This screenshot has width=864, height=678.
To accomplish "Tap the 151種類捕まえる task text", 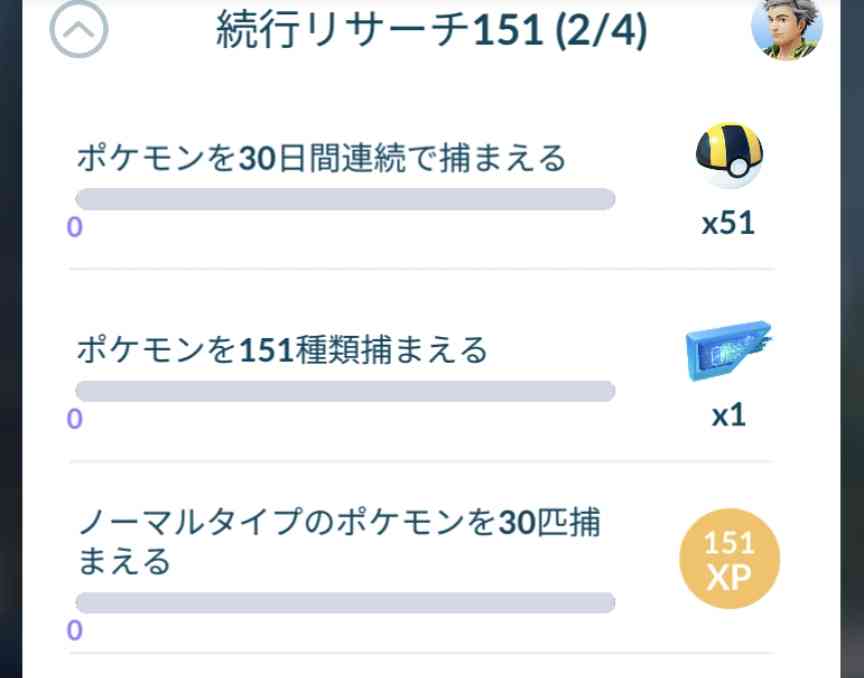I will tap(282, 350).
